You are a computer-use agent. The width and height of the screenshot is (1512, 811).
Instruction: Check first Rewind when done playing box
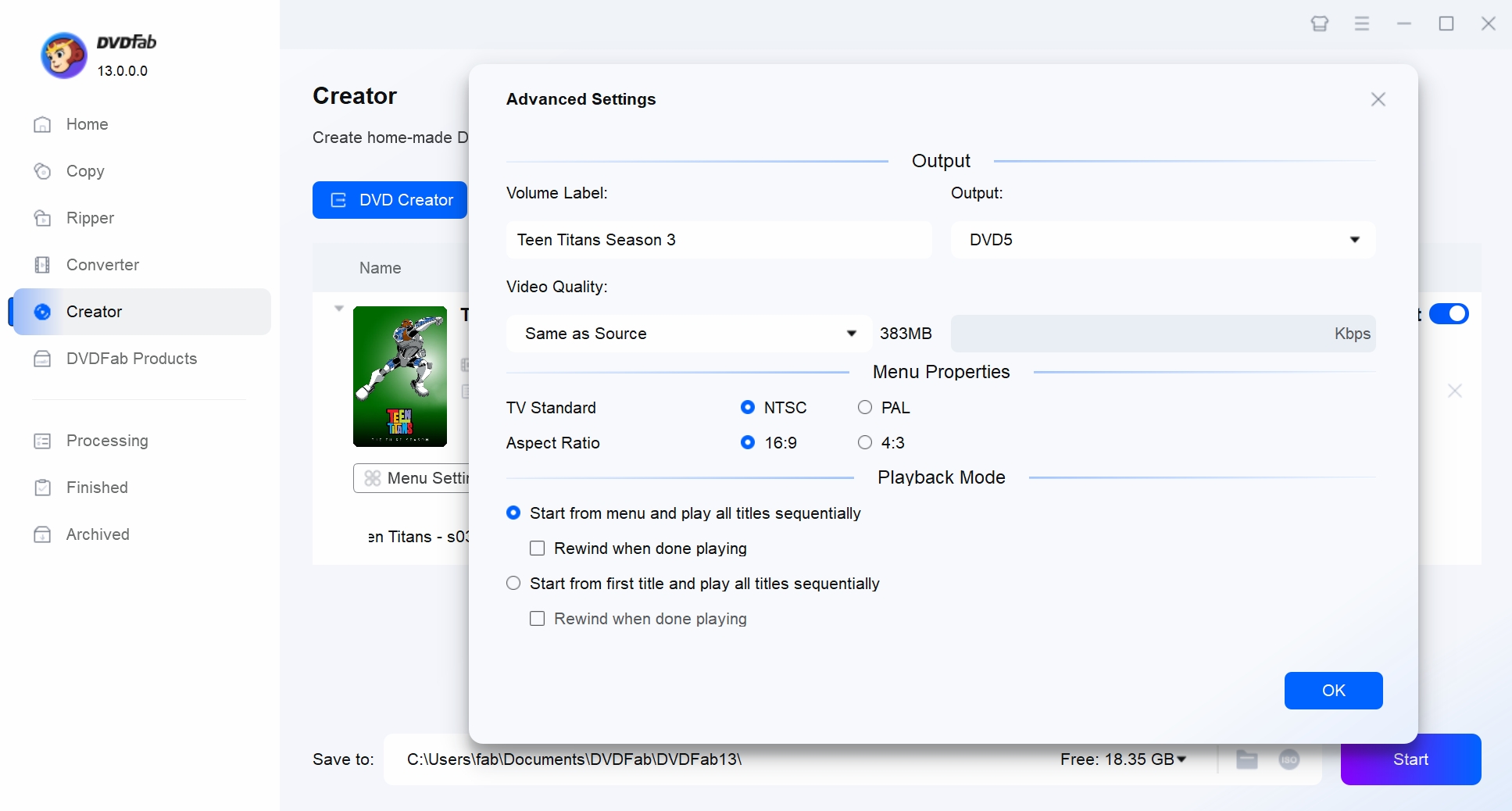click(x=537, y=548)
